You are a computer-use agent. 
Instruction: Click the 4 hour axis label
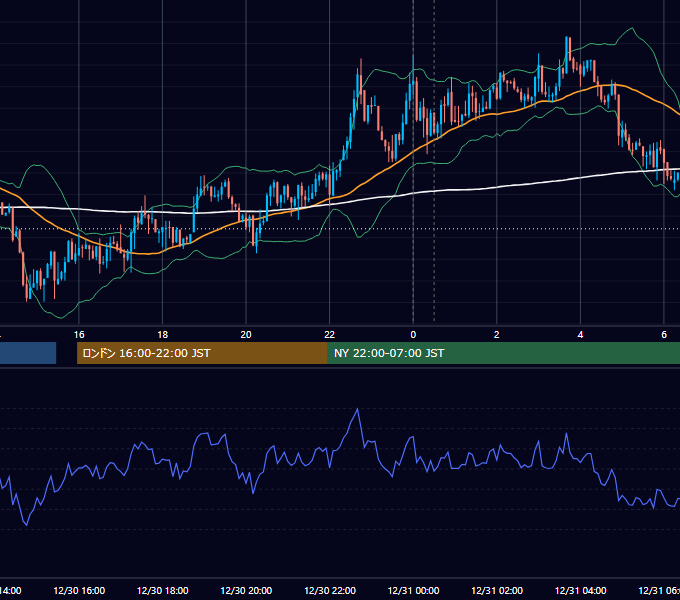pyautogui.click(x=580, y=335)
